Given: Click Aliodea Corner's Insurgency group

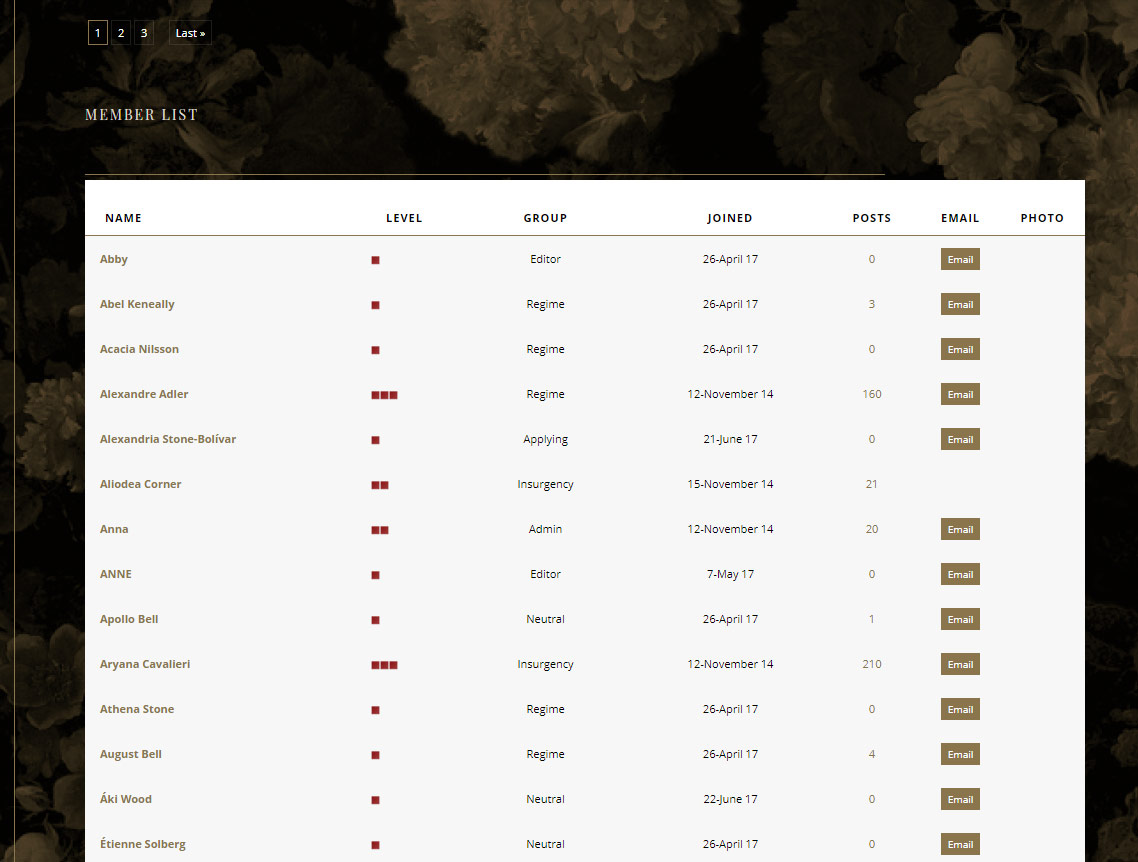Looking at the screenshot, I should point(545,484).
